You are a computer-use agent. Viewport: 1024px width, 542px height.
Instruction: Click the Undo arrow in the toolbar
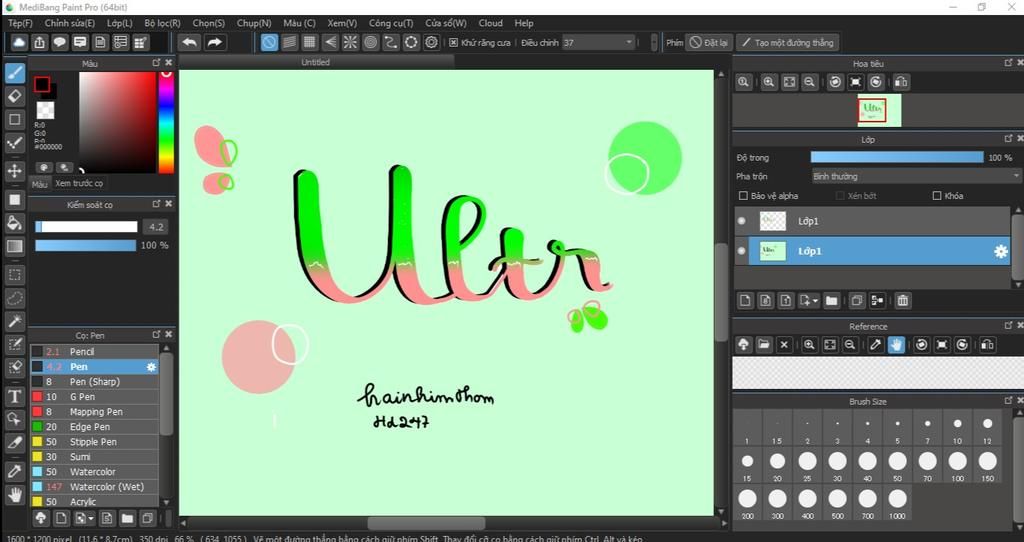189,42
